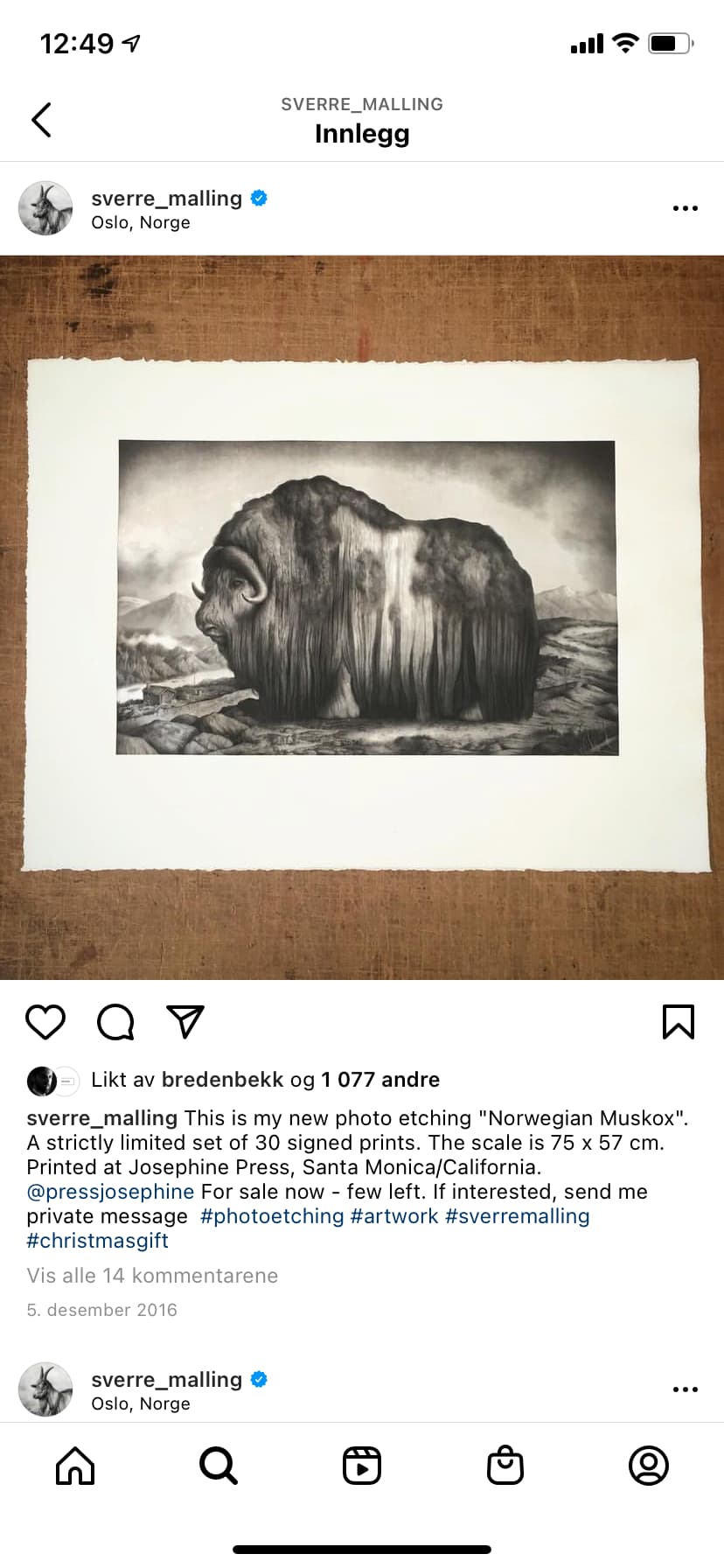Viewport: 724px width, 1568px height.
Task: Open the Search tab in the bottom bar
Action: click(x=219, y=1466)
